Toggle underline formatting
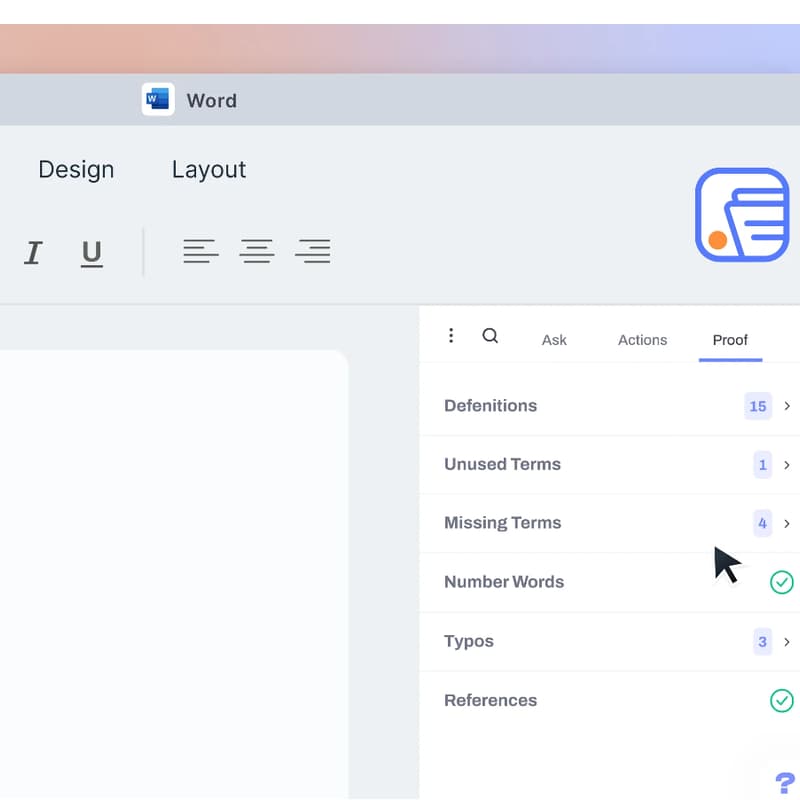 pos(92,253)
